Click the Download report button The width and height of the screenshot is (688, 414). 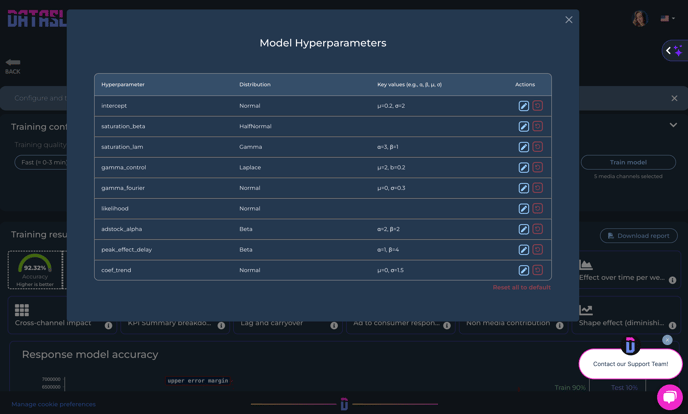pos(638,236)
